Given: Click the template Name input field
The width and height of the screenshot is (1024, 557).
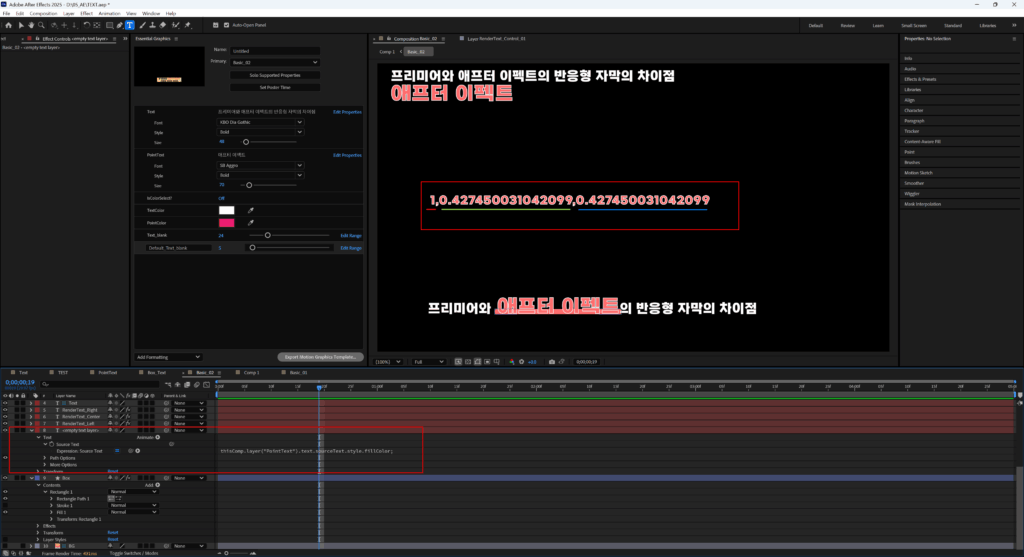Looking at the screenshot, I should (274, 51).
